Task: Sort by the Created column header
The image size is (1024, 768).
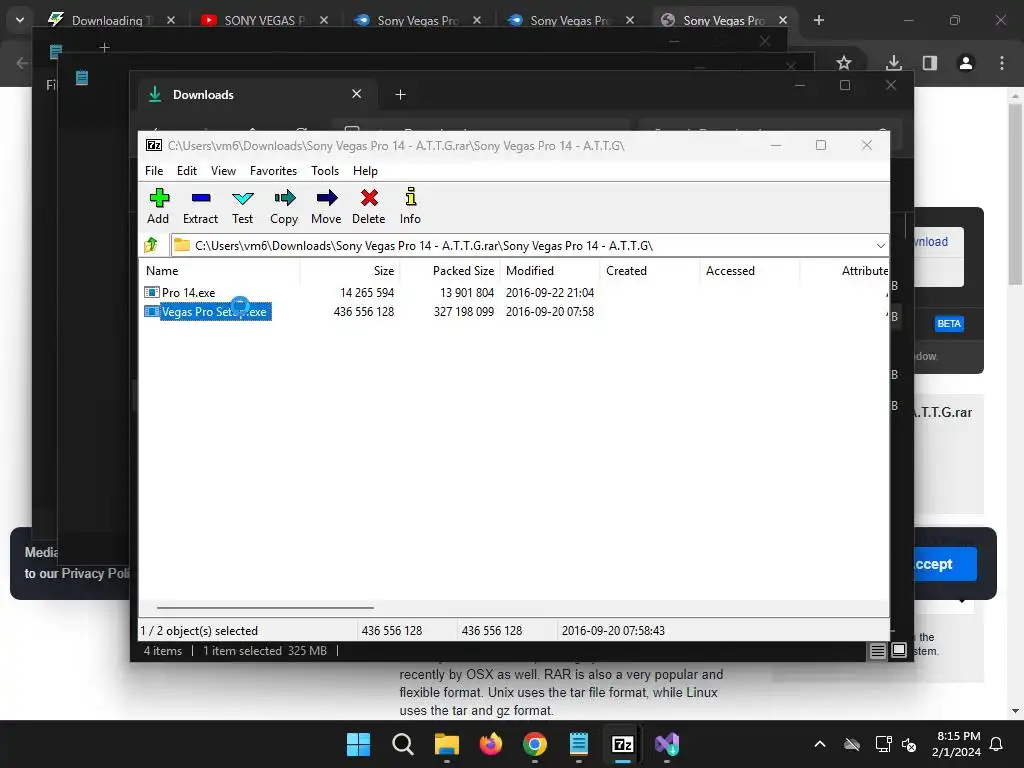Action: [x=626, y=270]
